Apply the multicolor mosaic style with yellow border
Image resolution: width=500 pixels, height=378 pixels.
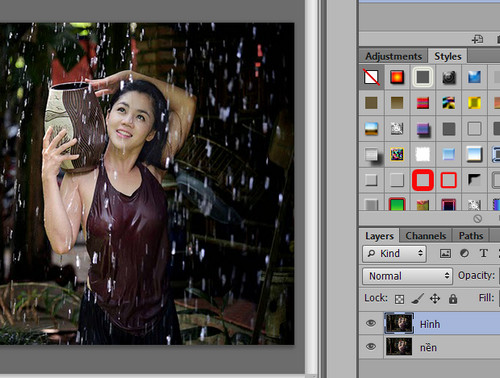pos(397,154)
